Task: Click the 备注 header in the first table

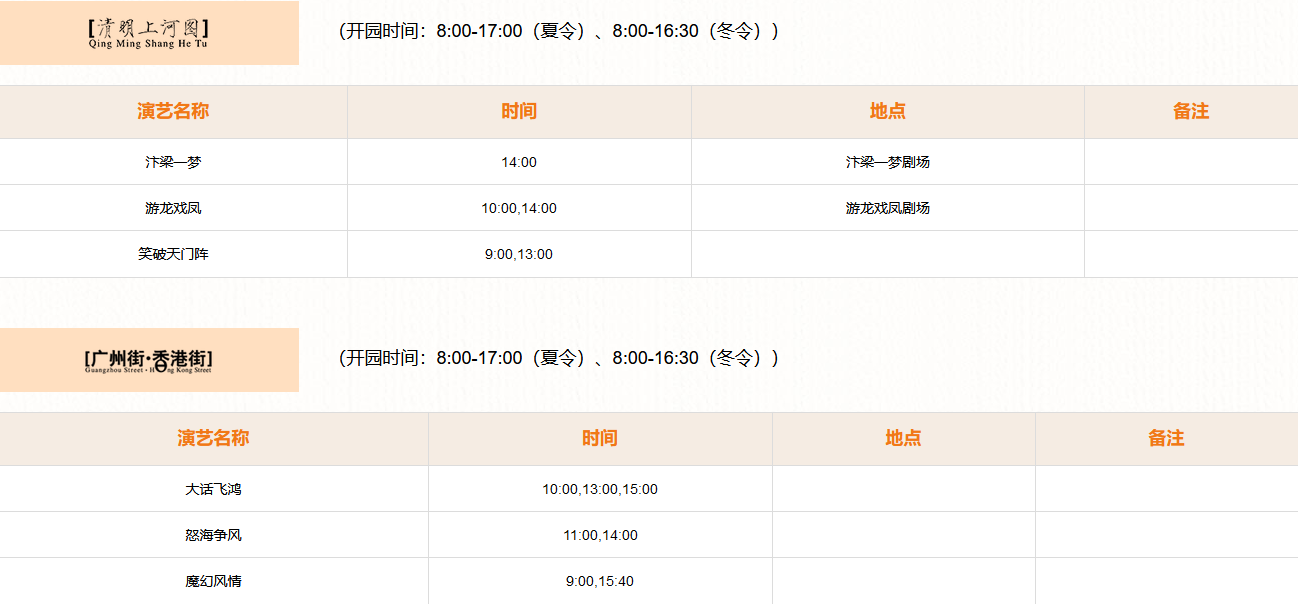Action: click(x=1190, y=111)
